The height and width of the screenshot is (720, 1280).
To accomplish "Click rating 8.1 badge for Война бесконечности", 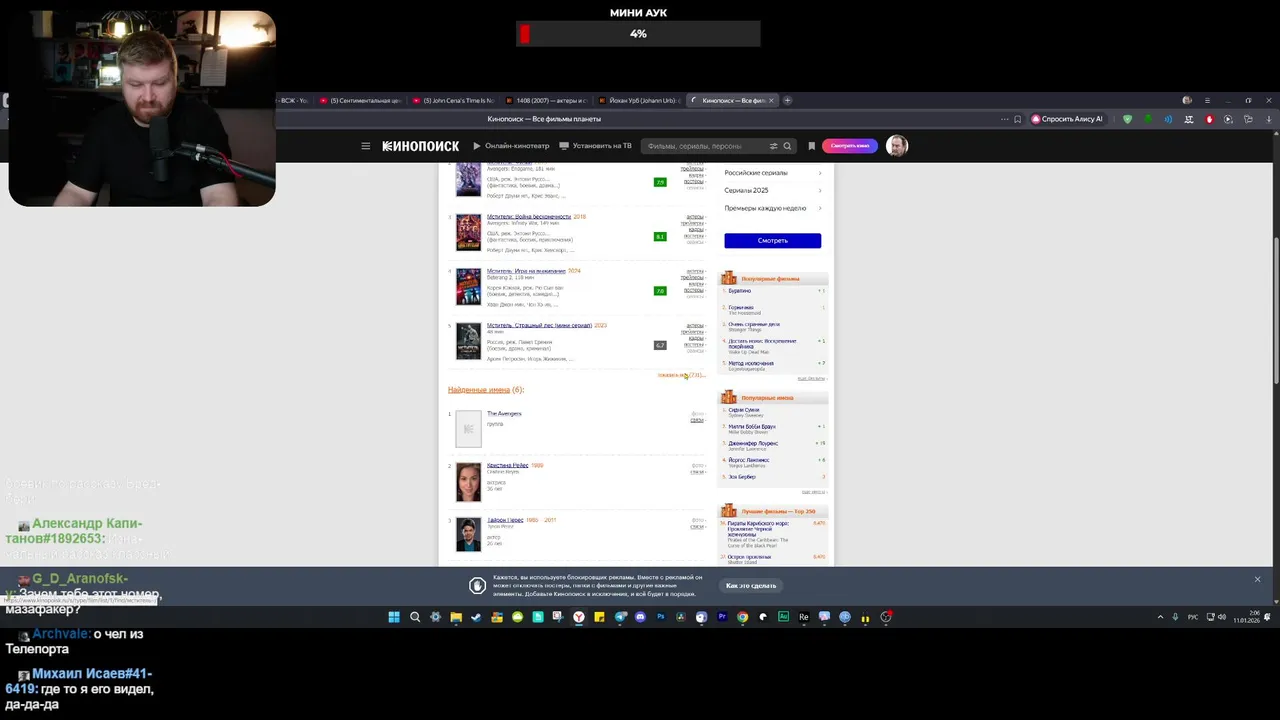I will click(x=660, y=237).
